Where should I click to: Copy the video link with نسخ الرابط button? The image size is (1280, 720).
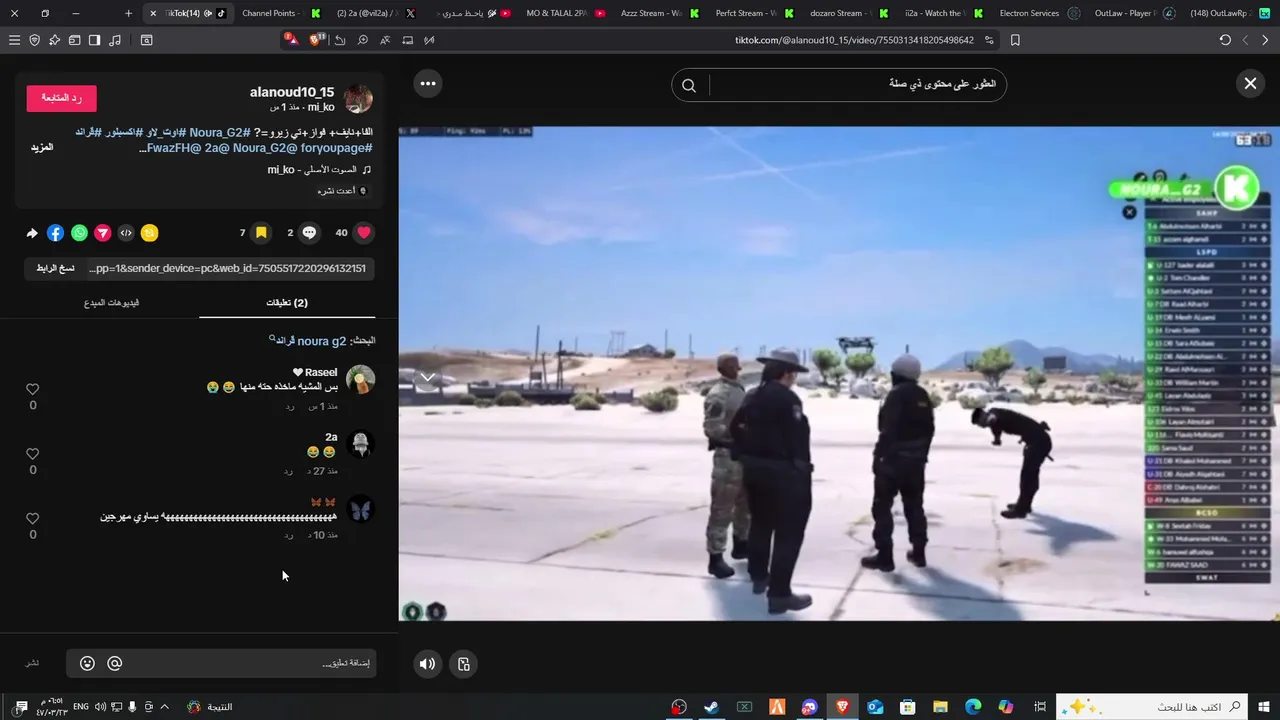[55, 268]
